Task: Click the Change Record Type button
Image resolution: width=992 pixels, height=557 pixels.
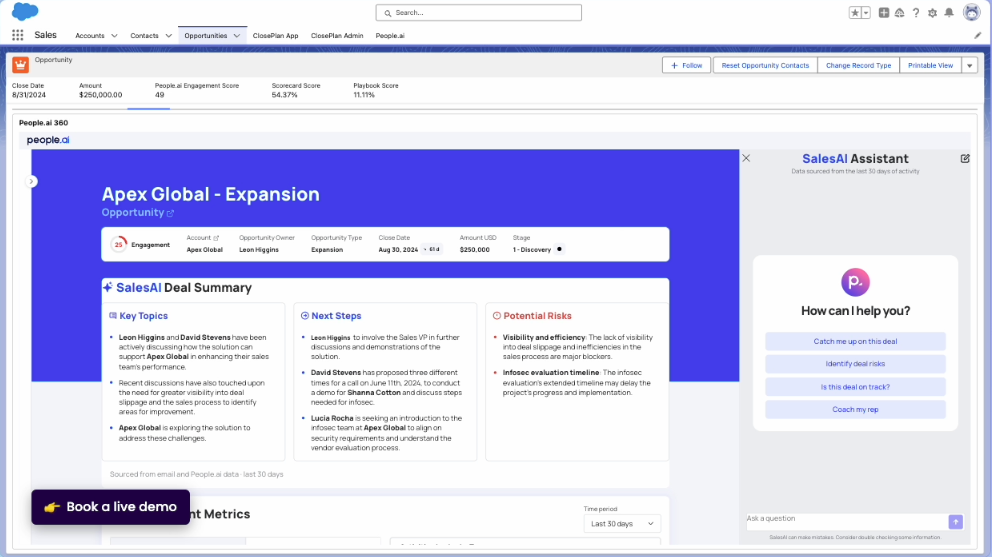Action: tap(859, 65)
